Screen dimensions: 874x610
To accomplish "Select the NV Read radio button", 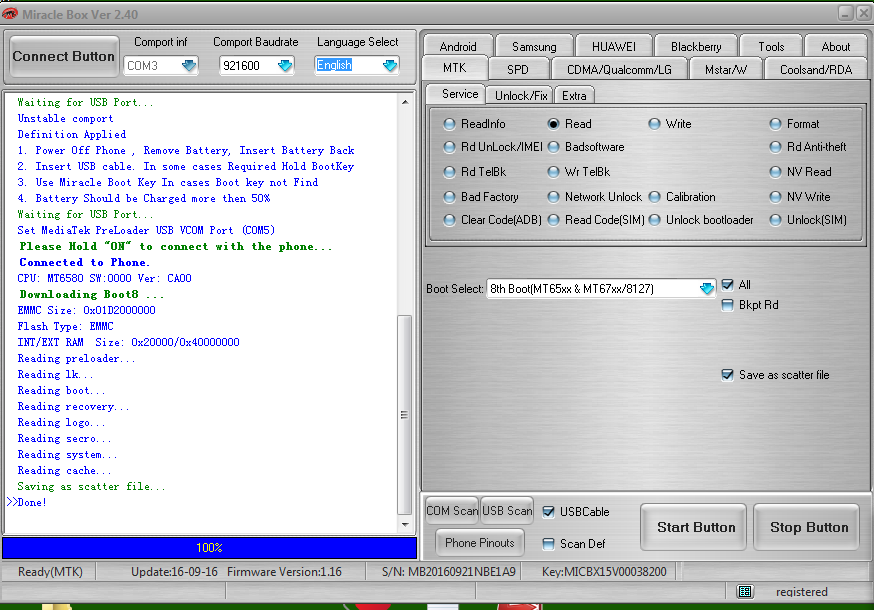I will [775, 172].
